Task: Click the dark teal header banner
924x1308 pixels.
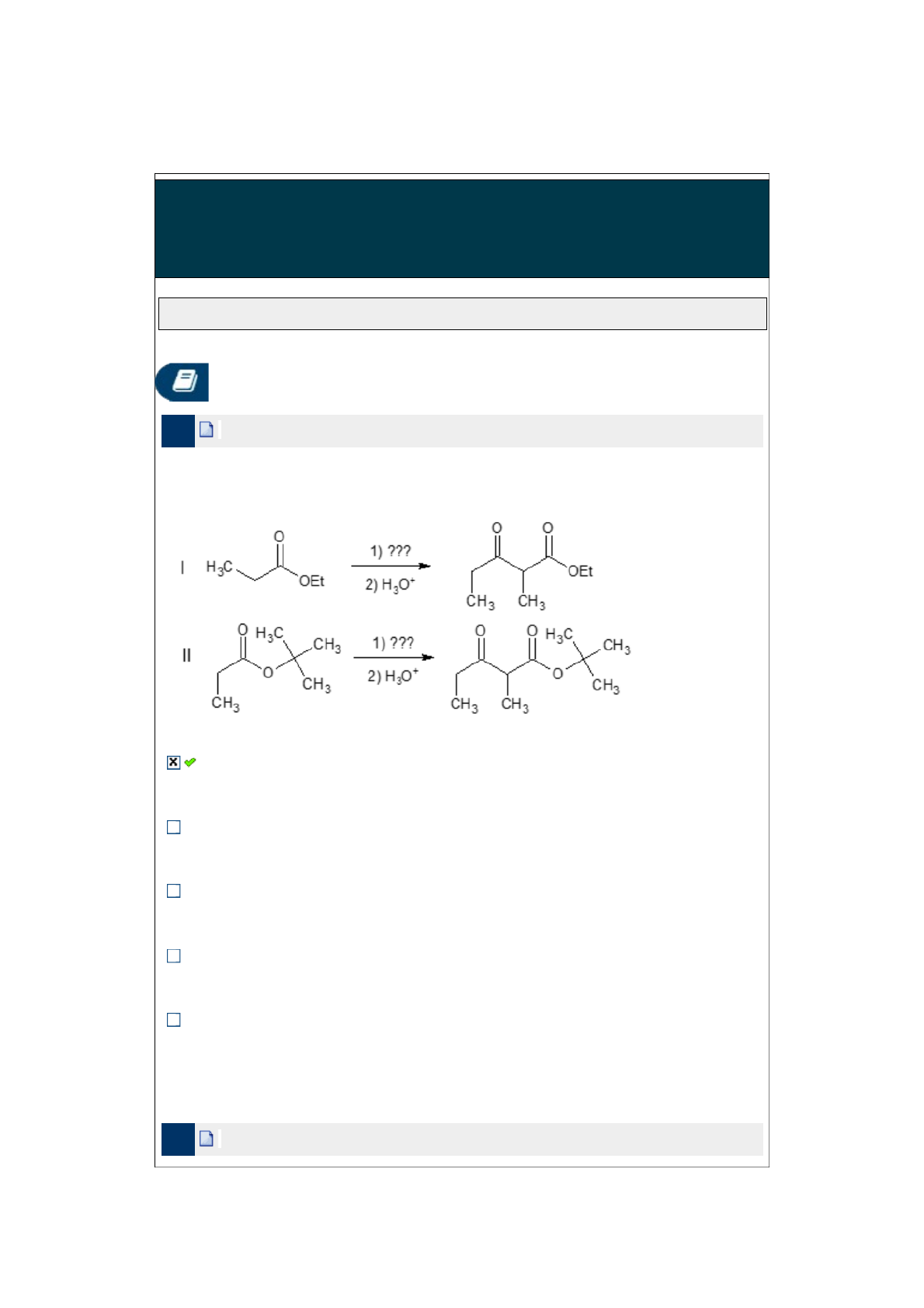Action: click(x=462, y=228)
